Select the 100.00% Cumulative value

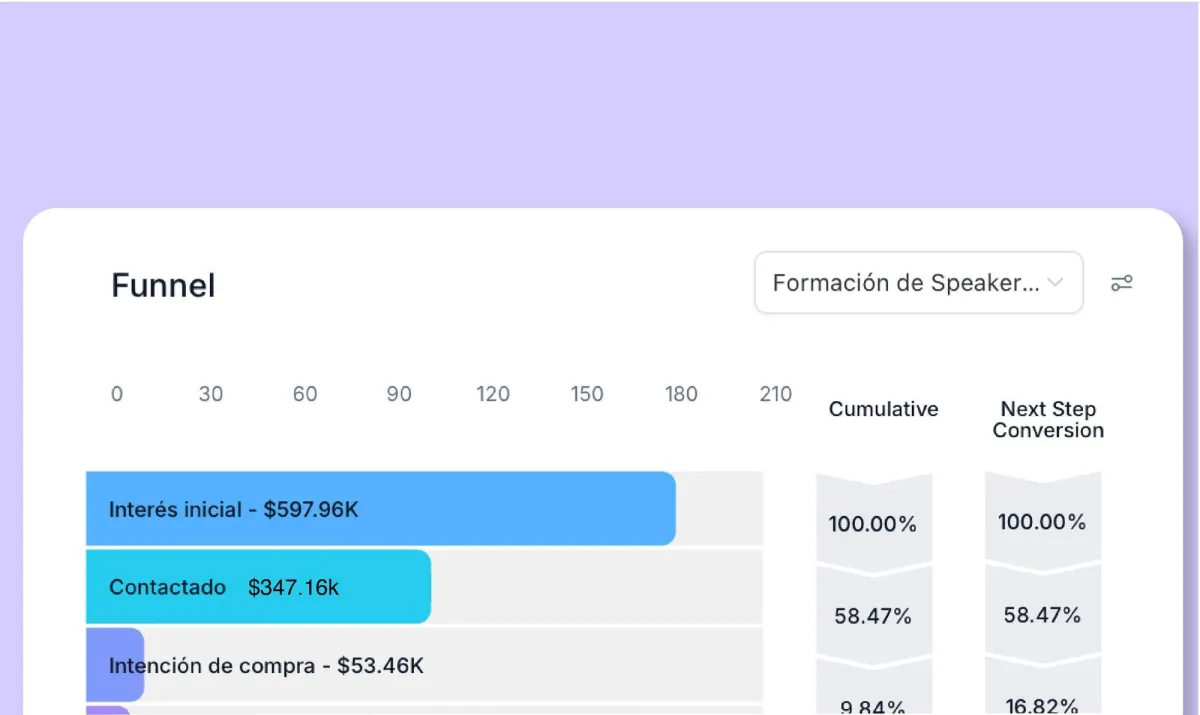(x=873, y=524)
